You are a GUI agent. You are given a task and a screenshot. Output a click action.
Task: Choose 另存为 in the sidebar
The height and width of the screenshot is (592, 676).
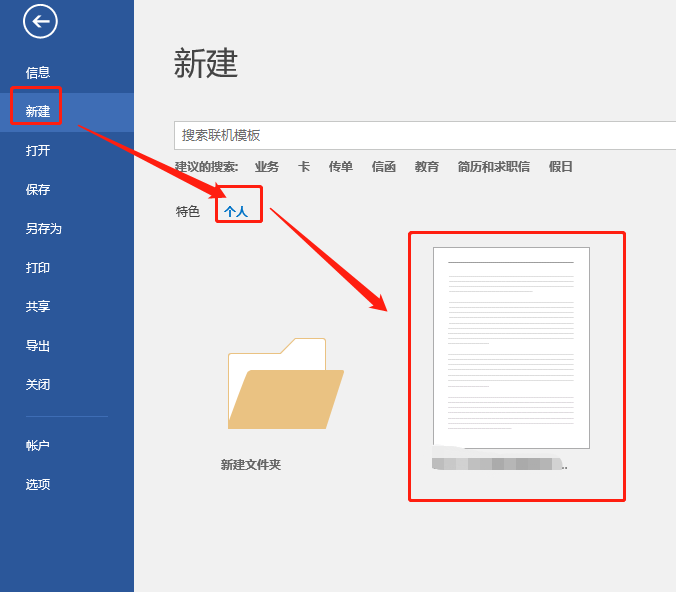[x=44, y=229]
